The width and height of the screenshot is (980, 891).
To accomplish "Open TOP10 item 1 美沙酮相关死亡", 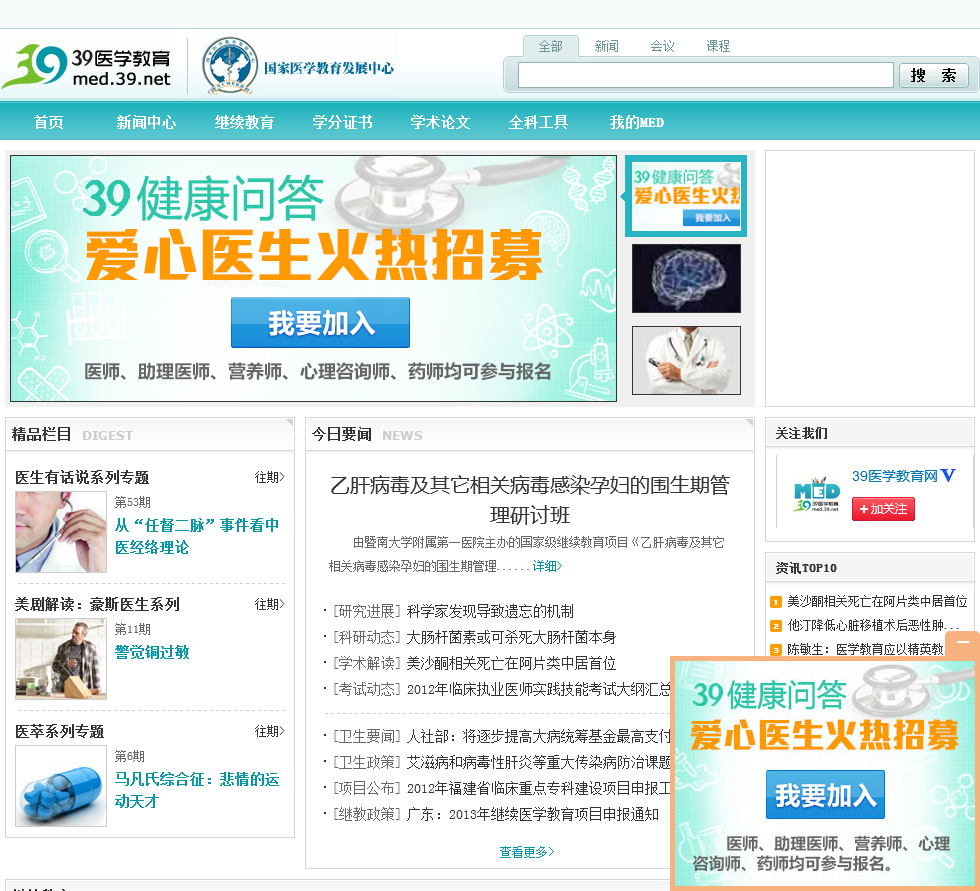I will pyautogui.click(x=877, y=601).
